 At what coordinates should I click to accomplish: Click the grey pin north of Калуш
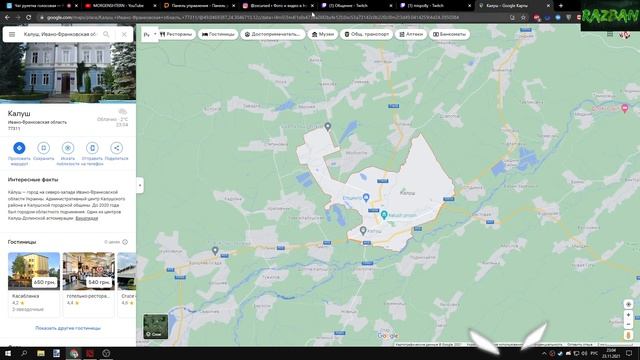327,127
